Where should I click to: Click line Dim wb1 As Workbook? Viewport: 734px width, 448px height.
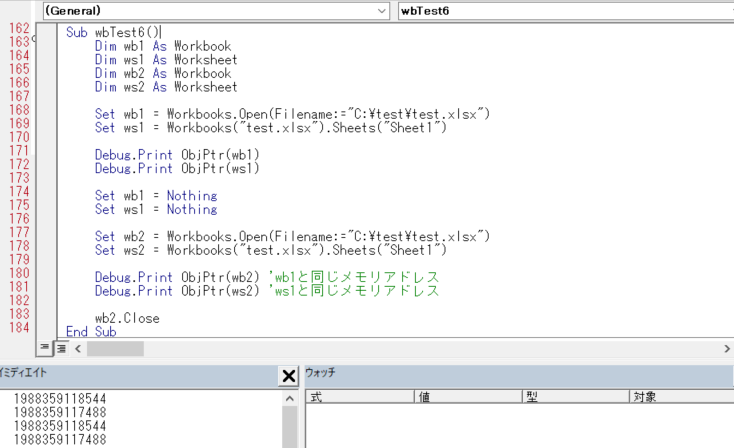pyautogui.click(x=163, y=46)
